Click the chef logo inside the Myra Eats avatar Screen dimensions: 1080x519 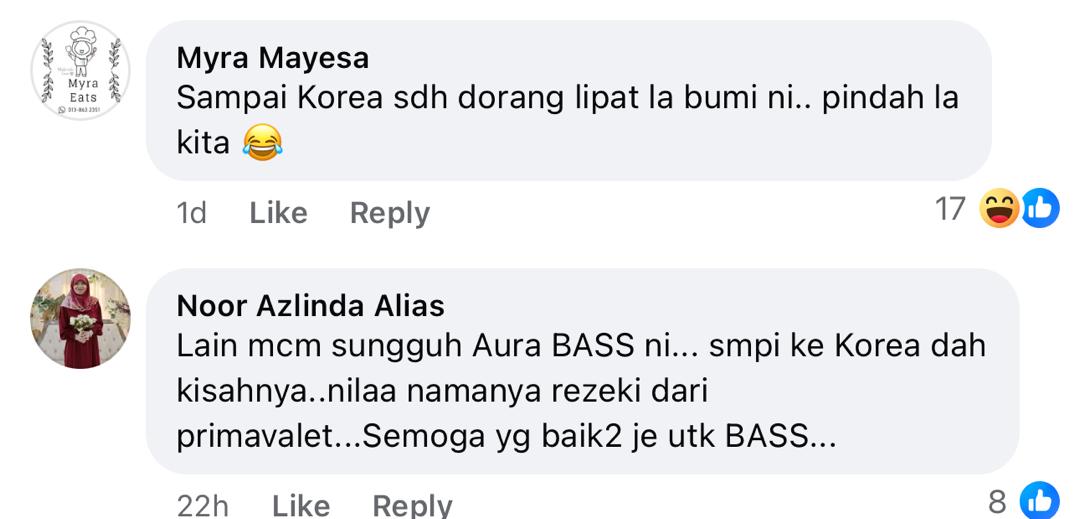point(81,50)
